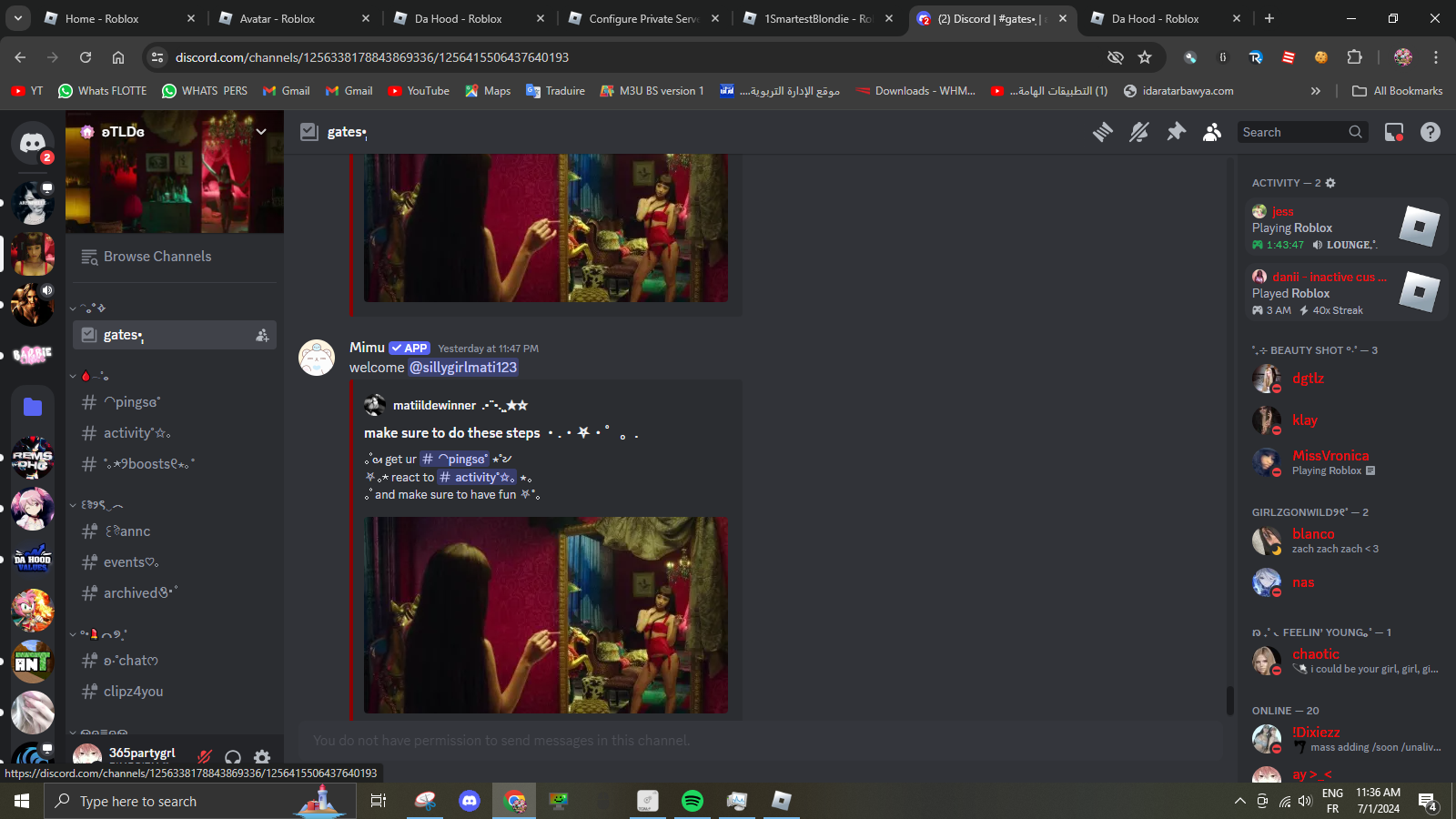Open member chaotic profile
The height and width of the screenshot is (819, 1456).
click(x=1346, y=661)
